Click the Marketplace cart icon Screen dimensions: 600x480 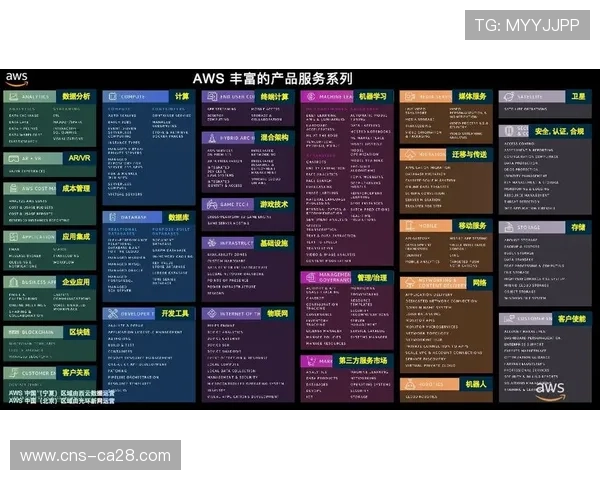[x=311, y=361]
